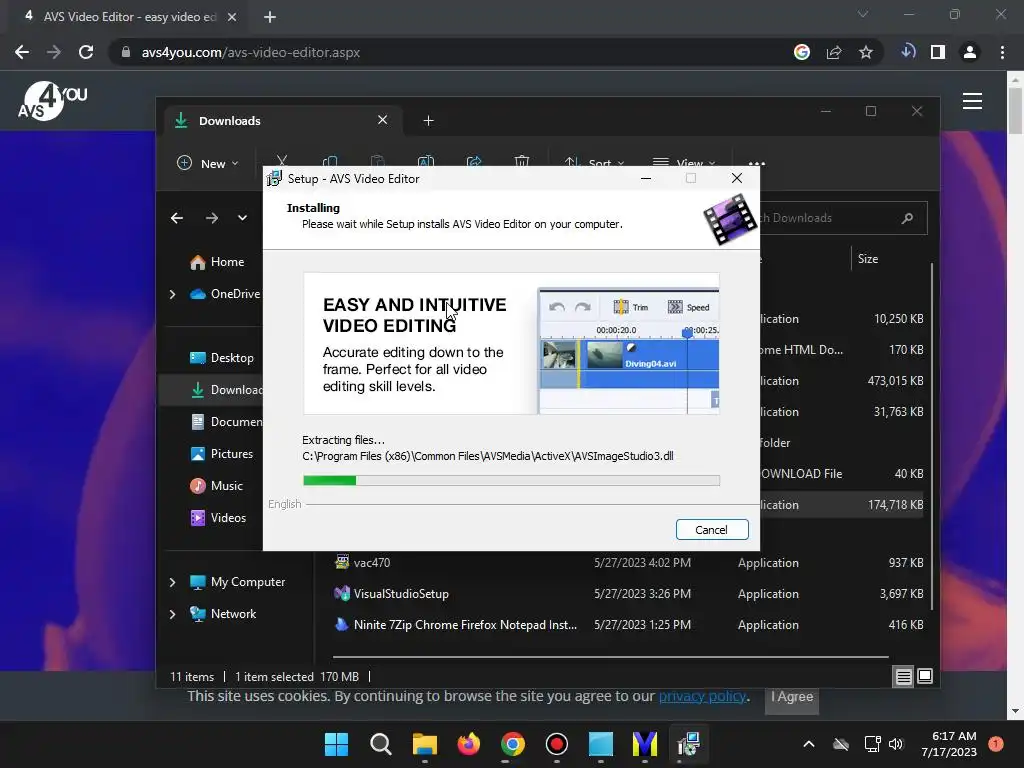1024x768 pixels.
Task: Toggle Chrome side panel
Action: (x=938, y=52)
